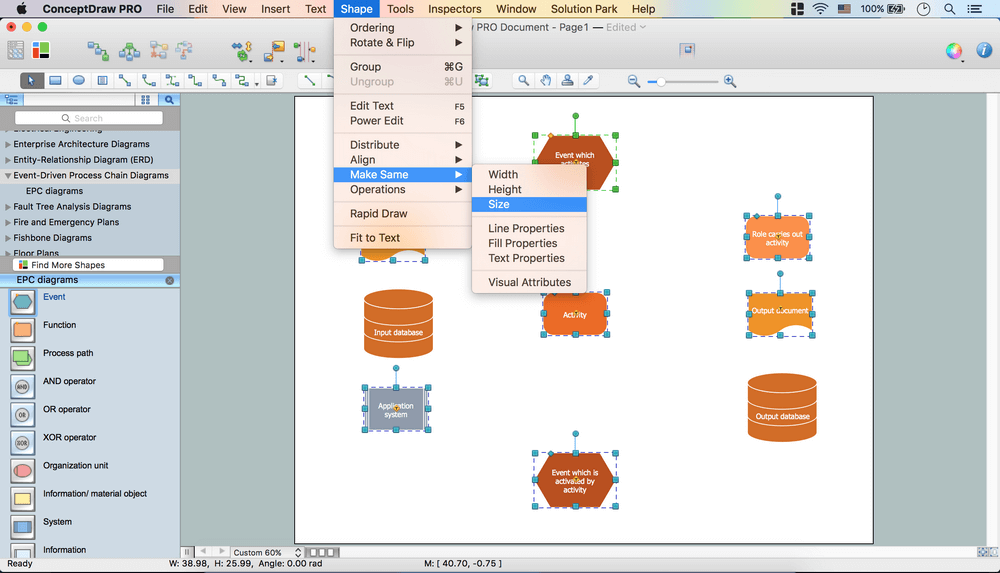Click the XOR operator shape icon
Screen dimensions: 1000x573
[x=22, y=442]
